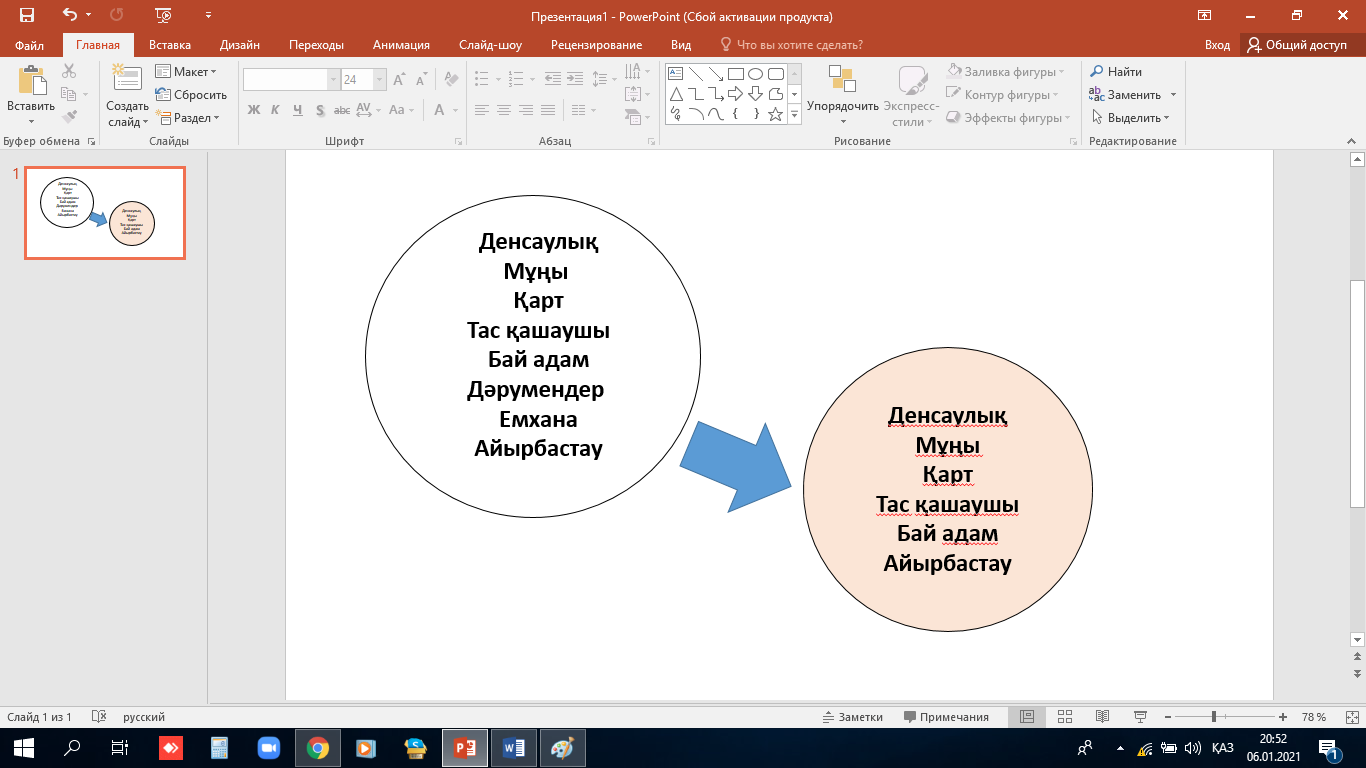
Task: Select the Find magnifier tool
Action: pyautogui.click(x=1115, y=72)
